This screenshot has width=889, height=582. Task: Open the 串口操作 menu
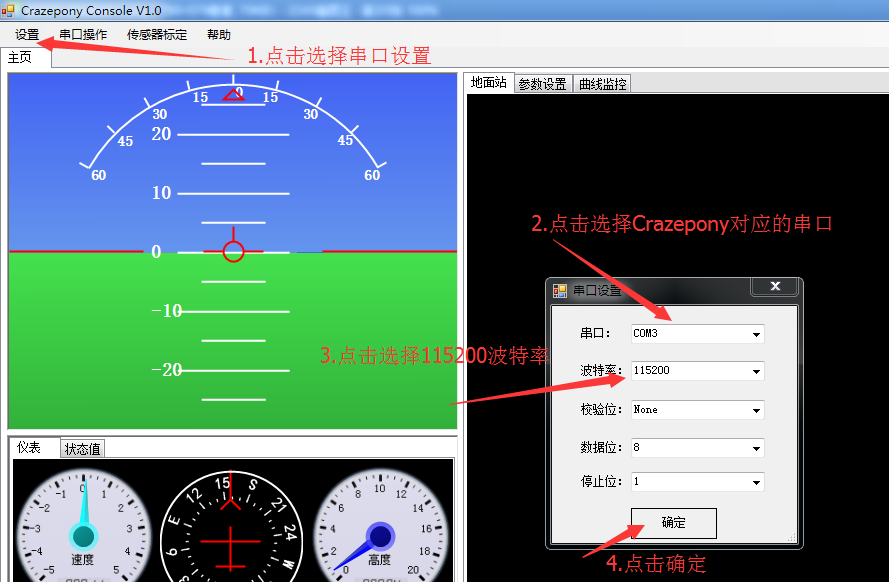(83, 34)
